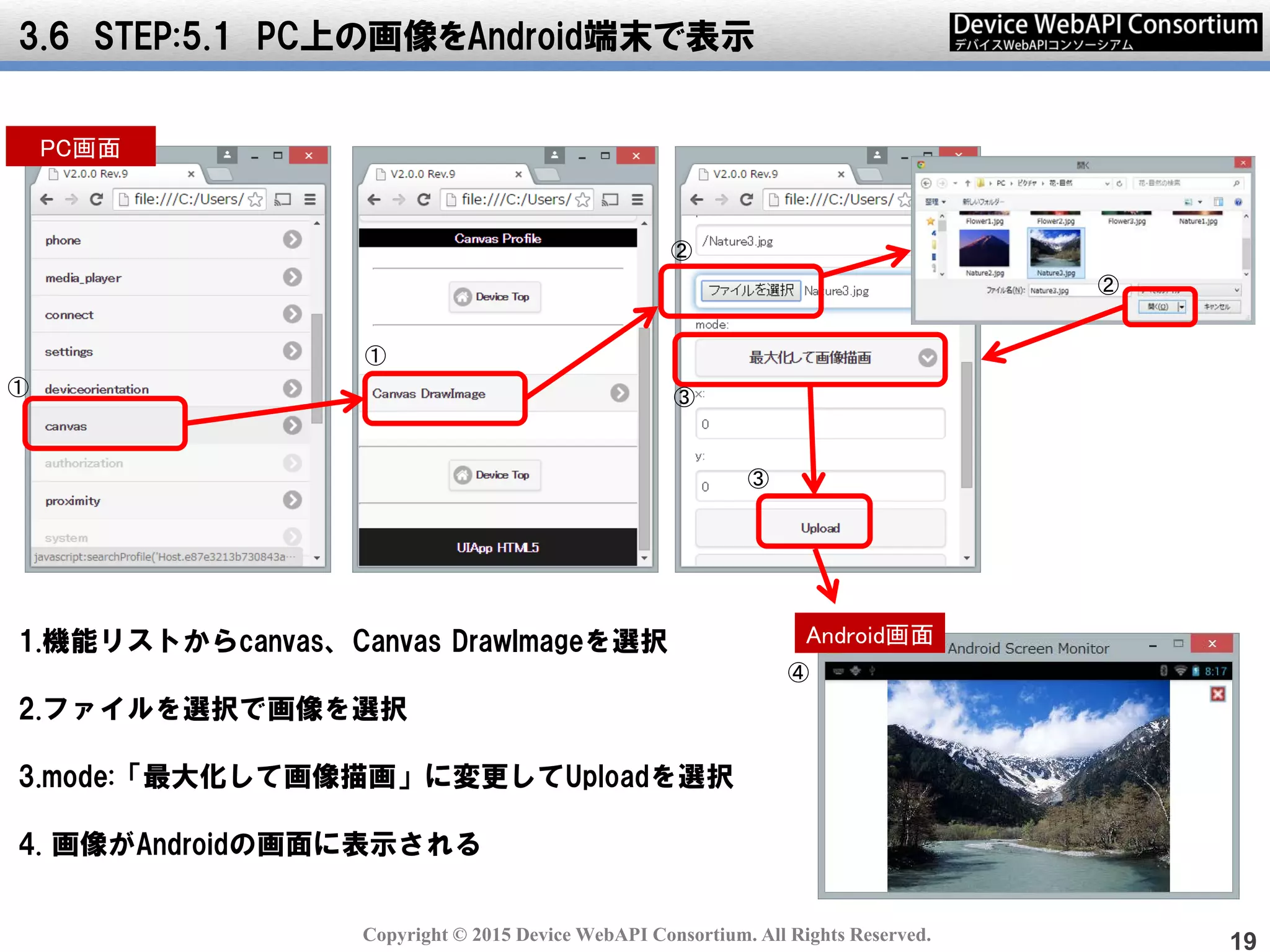1270x952 pixels.
Task: Close tab in Canvas Profile browser window
Action: pos(518,174)
